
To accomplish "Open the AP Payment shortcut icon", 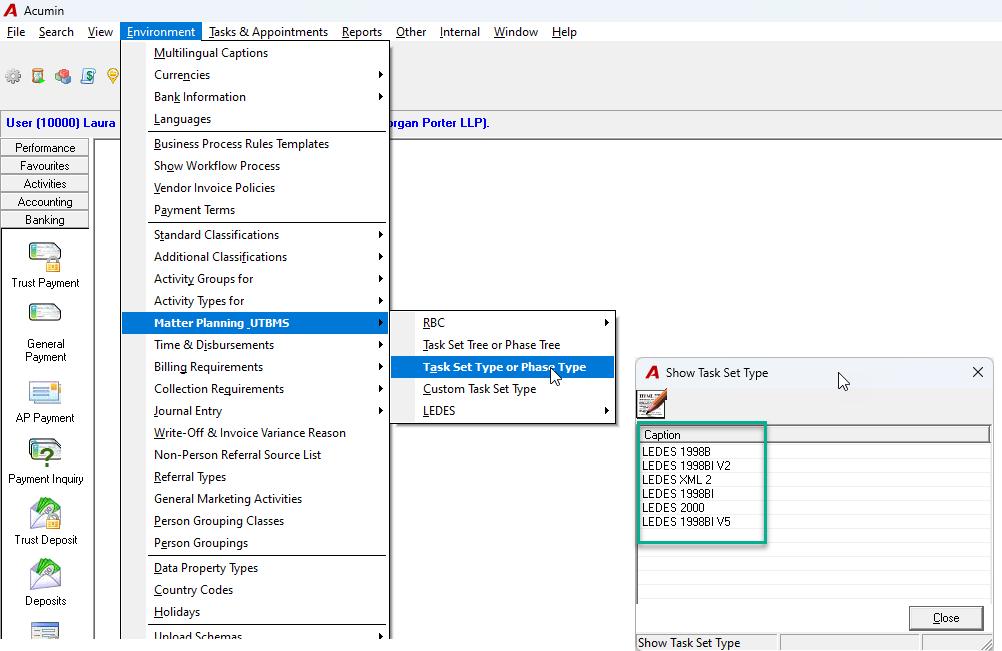I will point(45,393).
